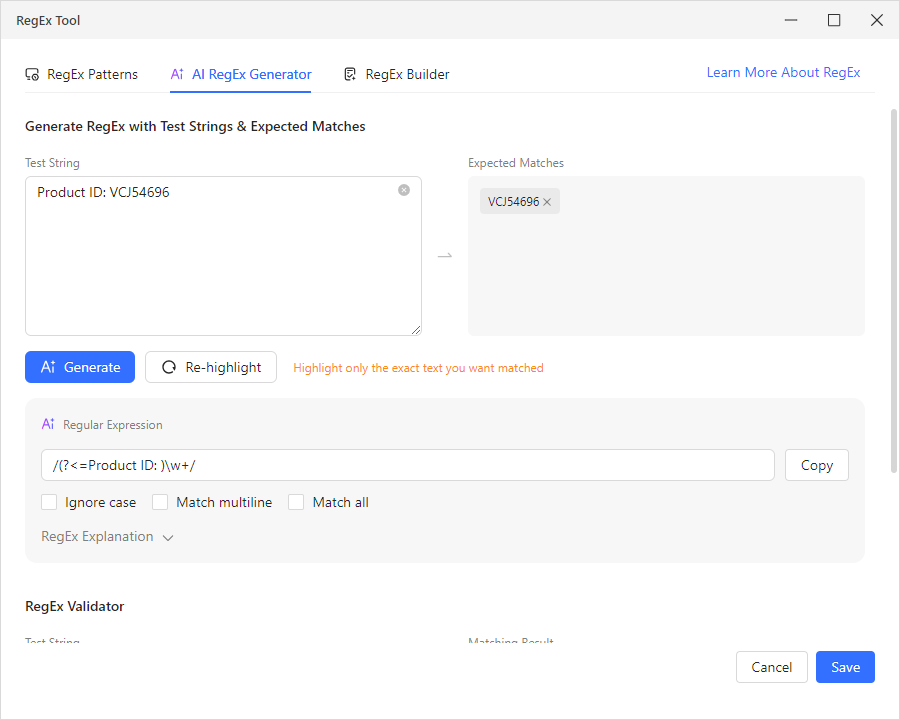Screen dimensions: 900x720
Task: Open the RegEx Patterns tab
Action: point(81,73)
